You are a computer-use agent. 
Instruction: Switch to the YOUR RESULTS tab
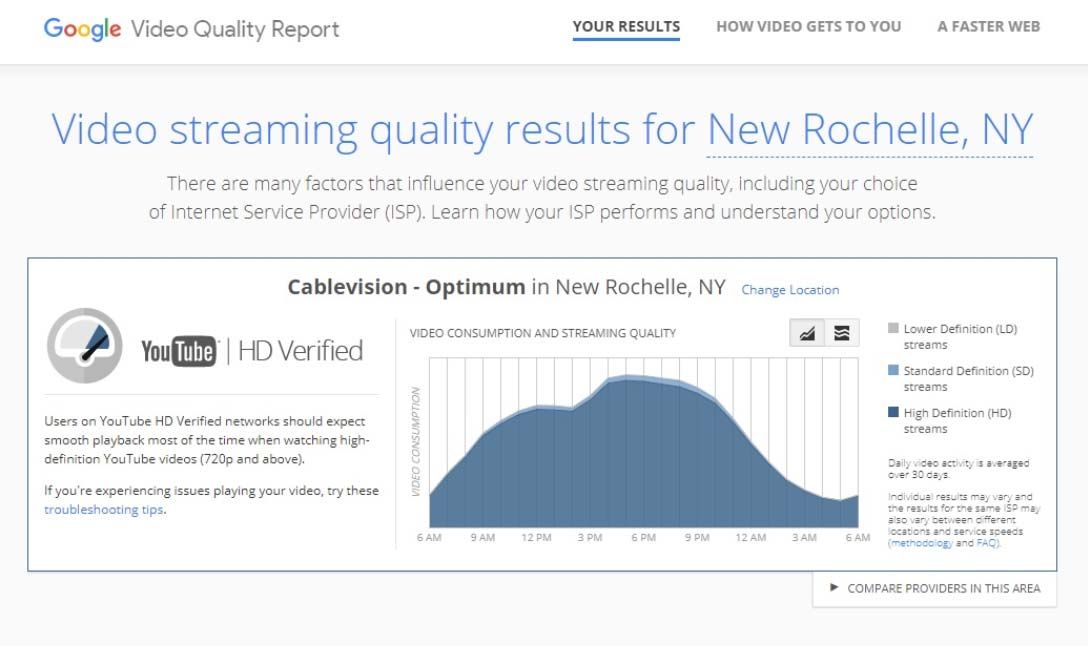tap(626, 26)
